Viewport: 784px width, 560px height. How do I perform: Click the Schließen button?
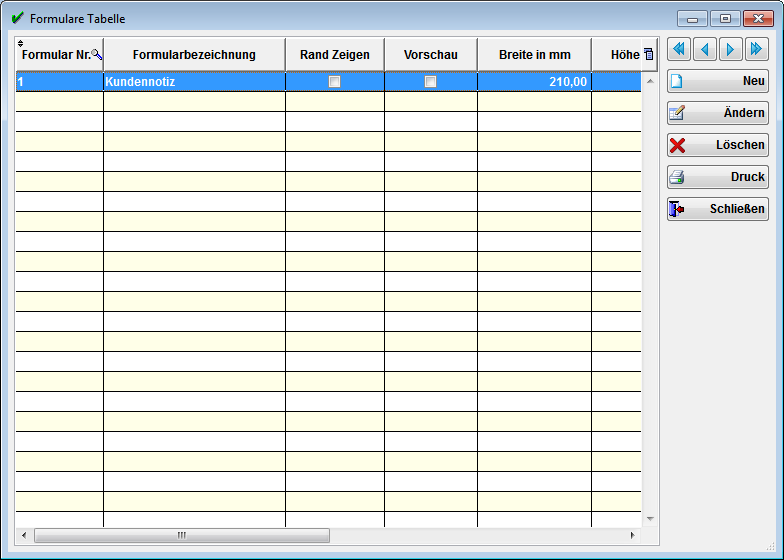click(x=718, y=209)
